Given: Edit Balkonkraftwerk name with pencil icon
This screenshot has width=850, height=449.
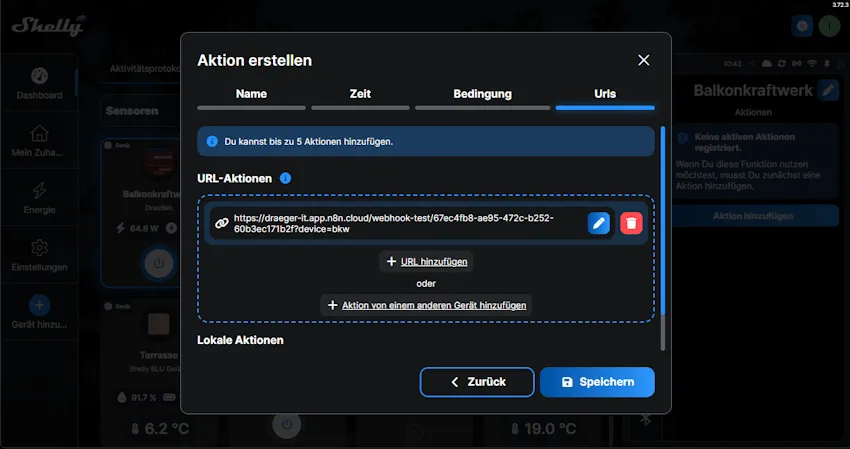Looking at the screenshot, I should tap(828, 90).
